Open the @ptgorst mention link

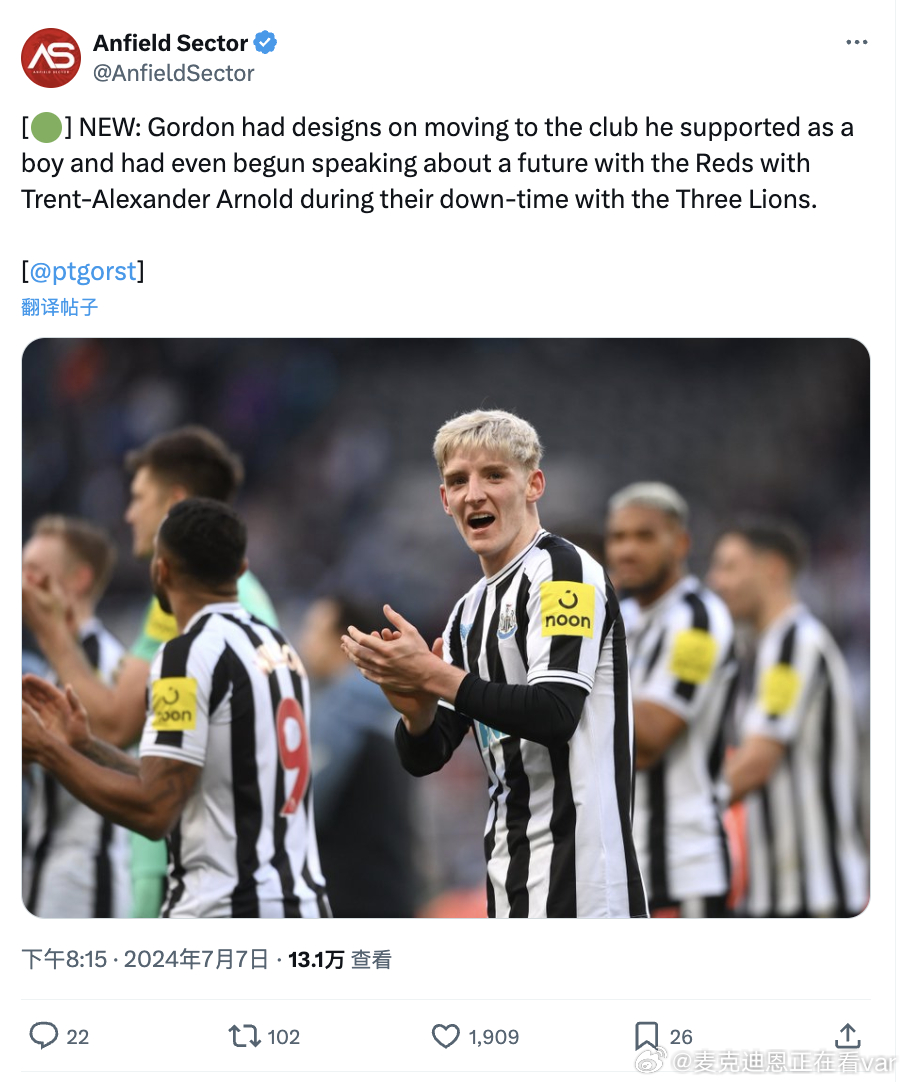83,271
